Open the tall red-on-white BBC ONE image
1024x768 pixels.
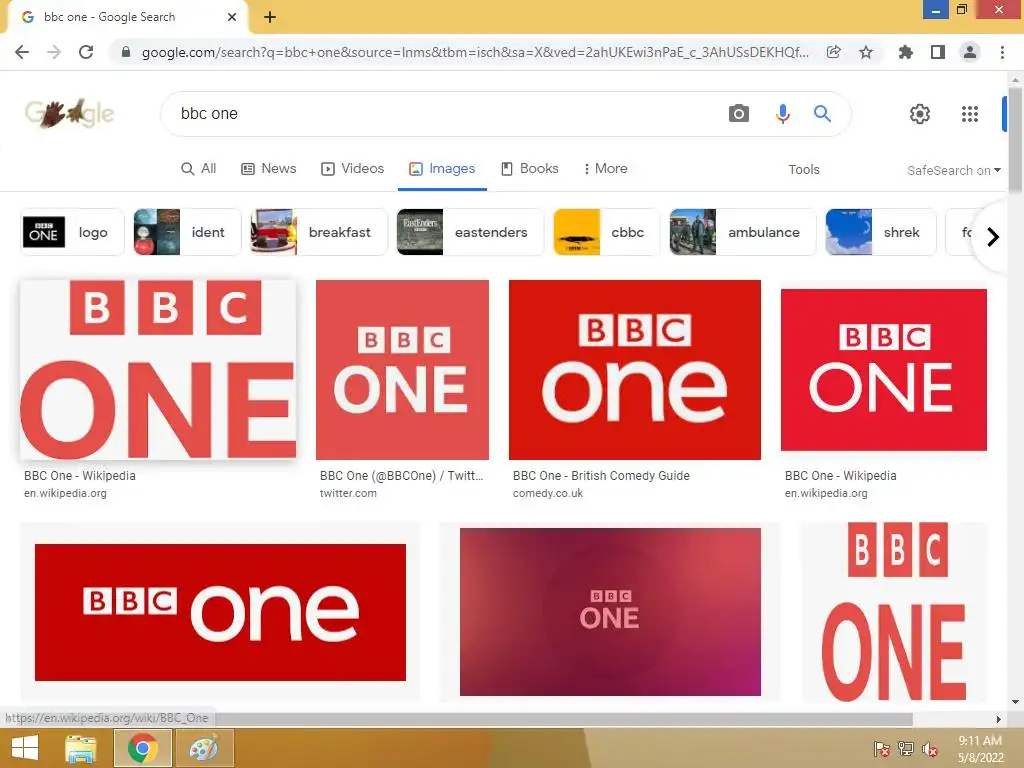[x=895, y=612]
